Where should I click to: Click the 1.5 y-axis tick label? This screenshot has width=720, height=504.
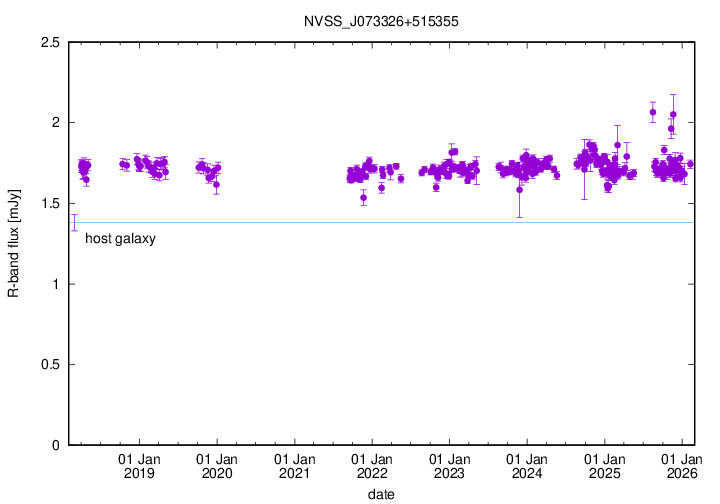click(48, 203)
